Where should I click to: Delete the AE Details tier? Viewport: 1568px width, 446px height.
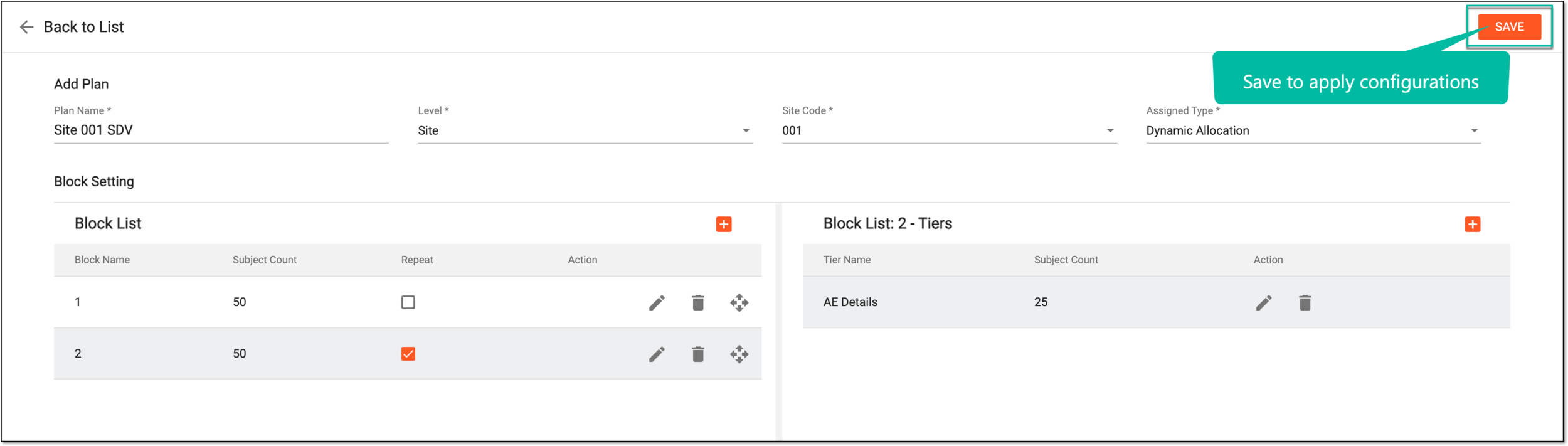coord(1305,303)
